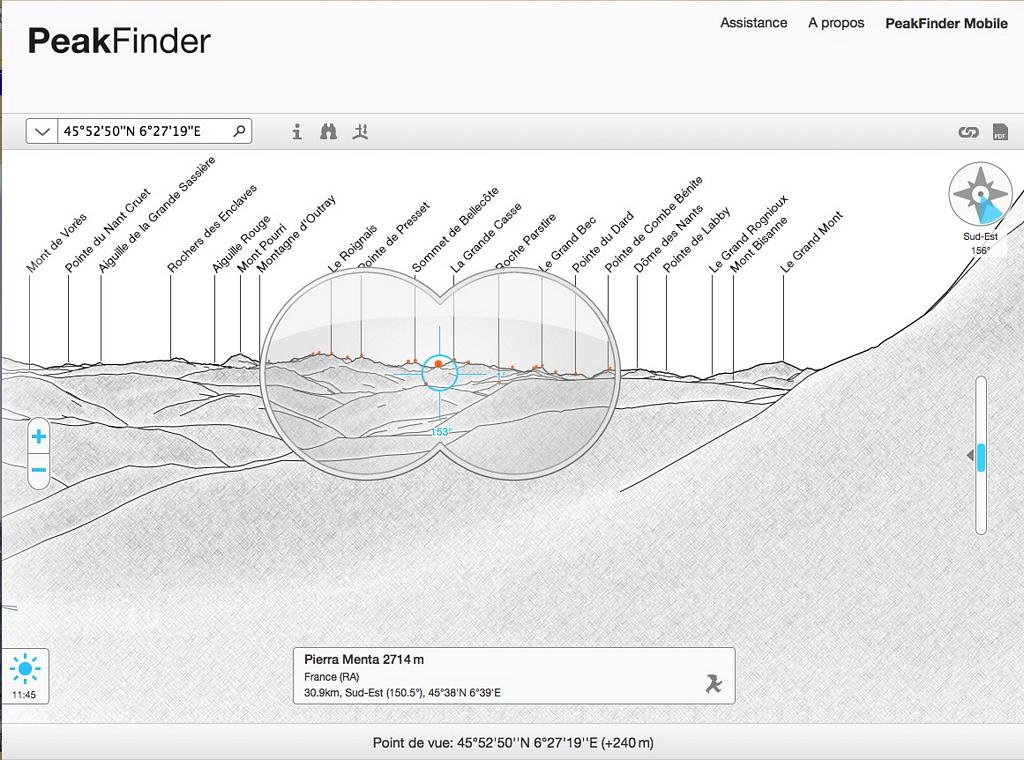1024x760 pixels.
Task: Click the orange peak marker in crosshair
Action: click(x=438, y=365)
